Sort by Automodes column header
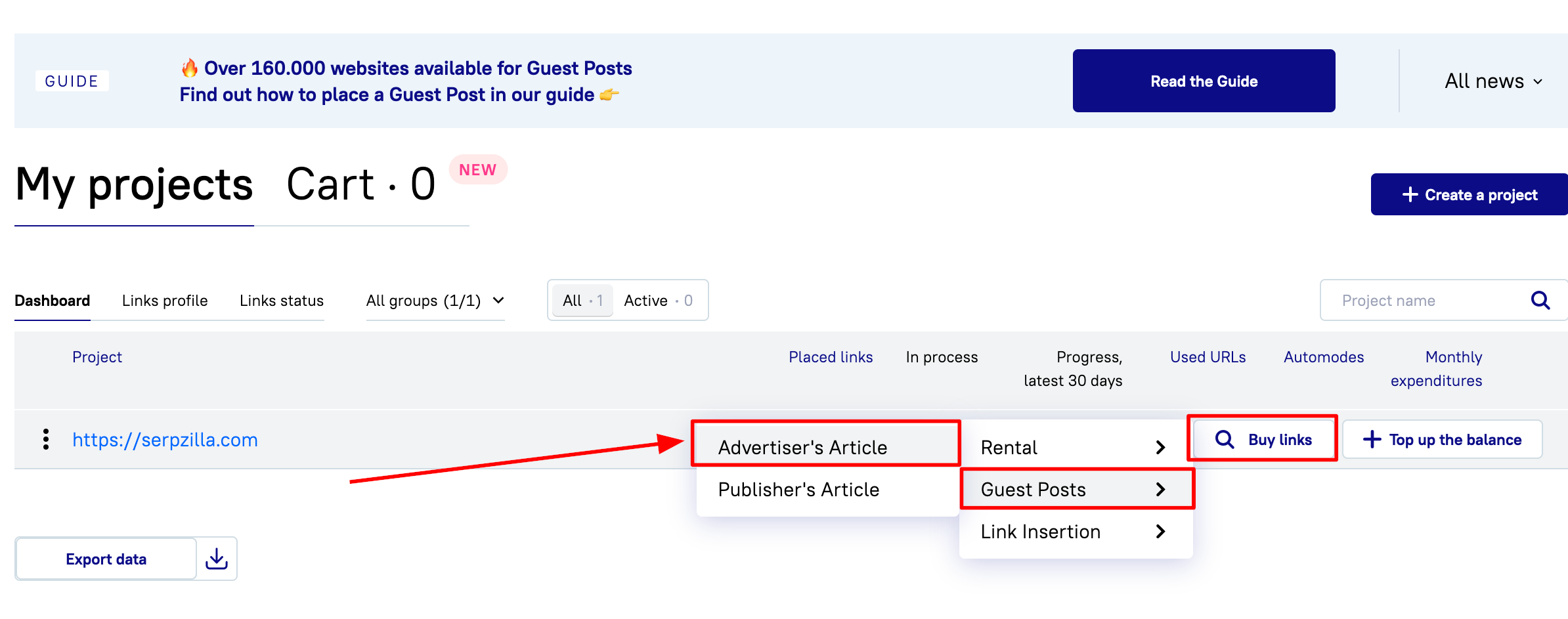 coord(1324,357)
